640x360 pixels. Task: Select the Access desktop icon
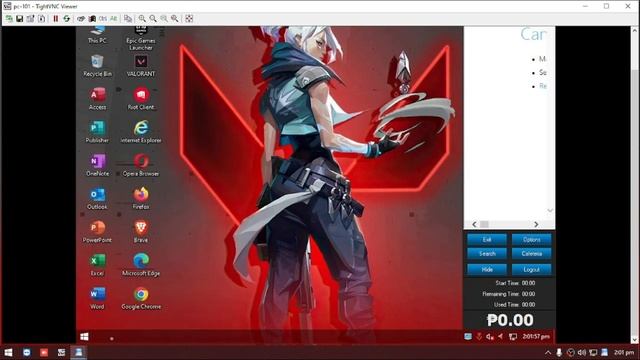(x=97, y=99)
